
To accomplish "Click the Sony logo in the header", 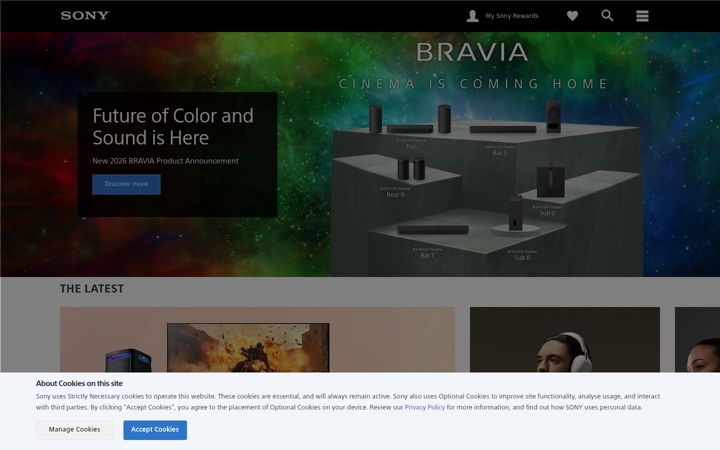I will (84, 15).
